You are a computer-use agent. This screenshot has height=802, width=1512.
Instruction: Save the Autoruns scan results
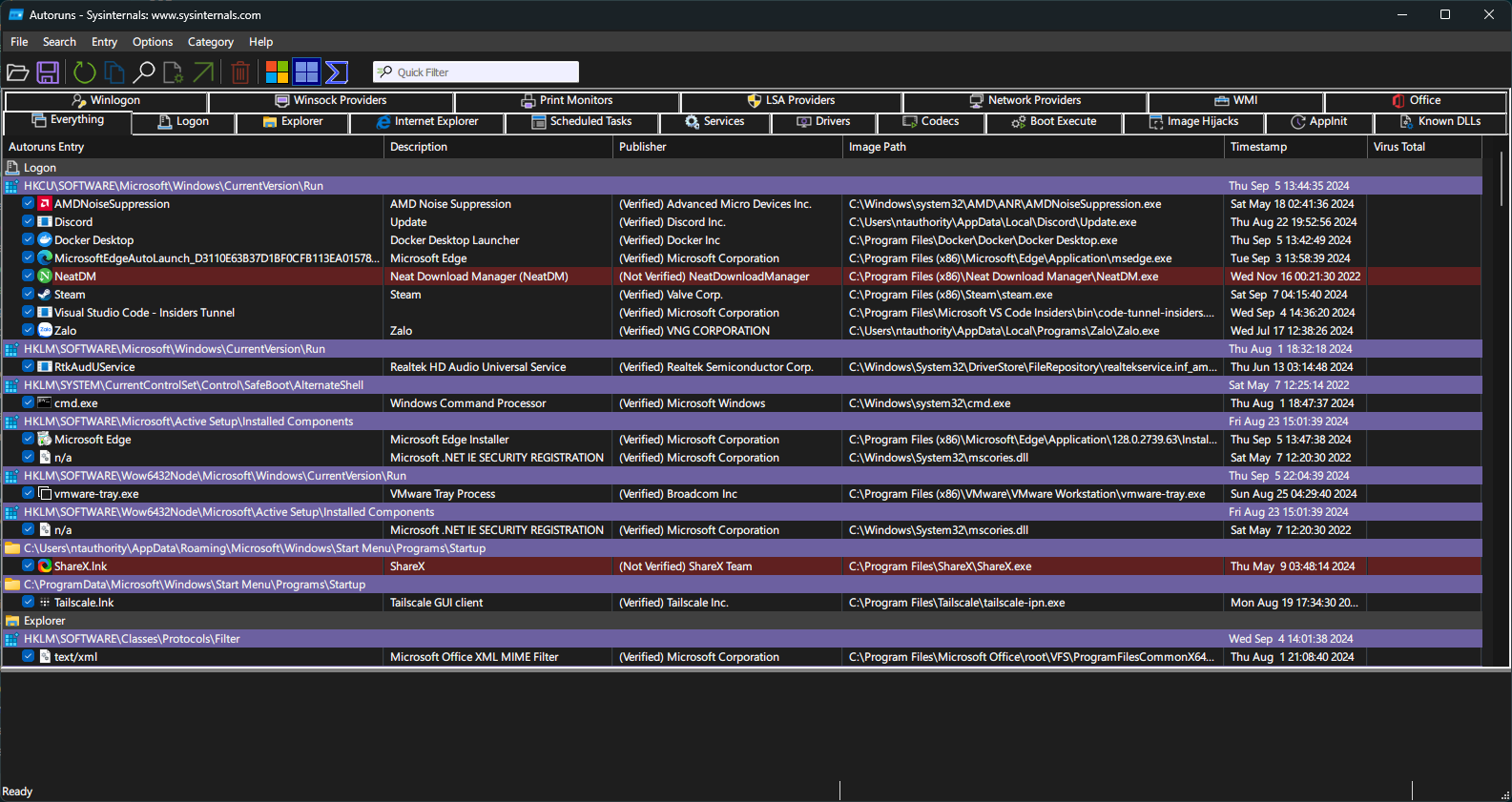point(48,72)
